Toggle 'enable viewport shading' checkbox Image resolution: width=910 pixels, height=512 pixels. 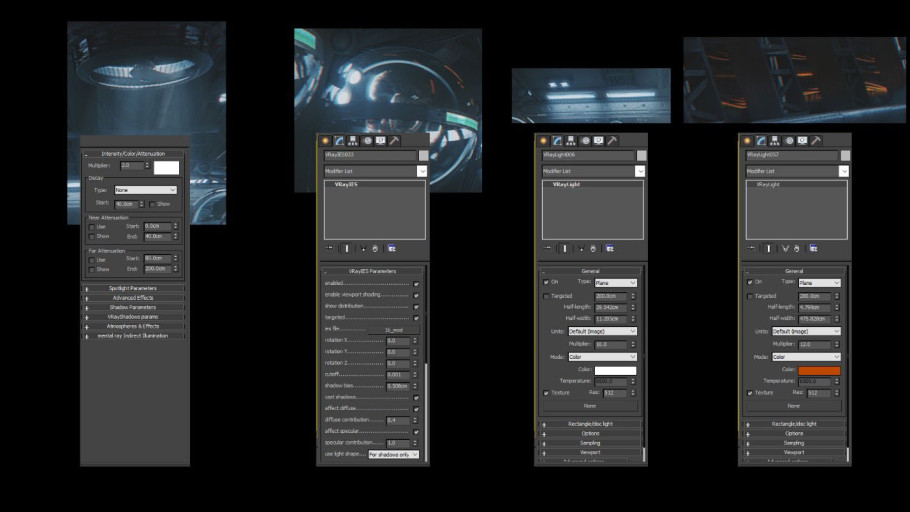click(416, 295)
